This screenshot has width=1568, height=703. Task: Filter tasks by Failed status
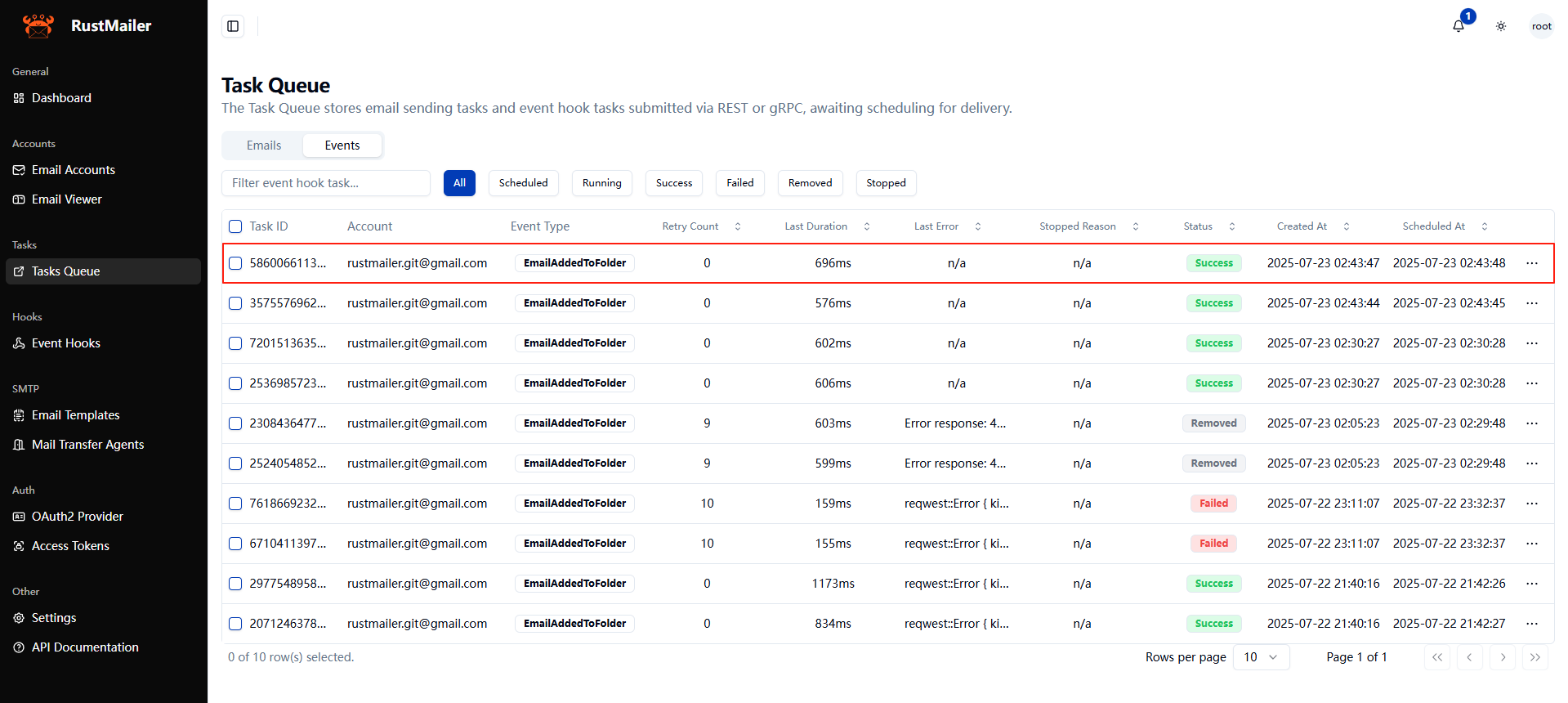coord(740,183)
